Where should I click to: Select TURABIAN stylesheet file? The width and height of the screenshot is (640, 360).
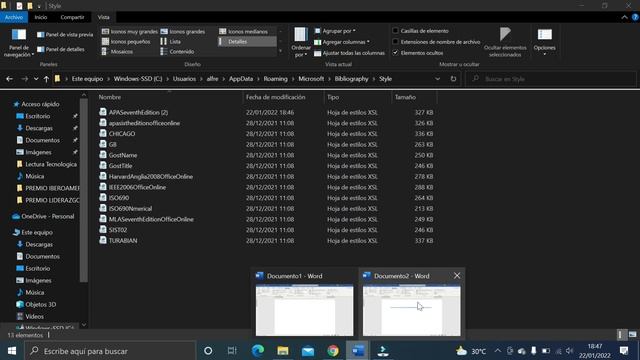pos(118,240)
